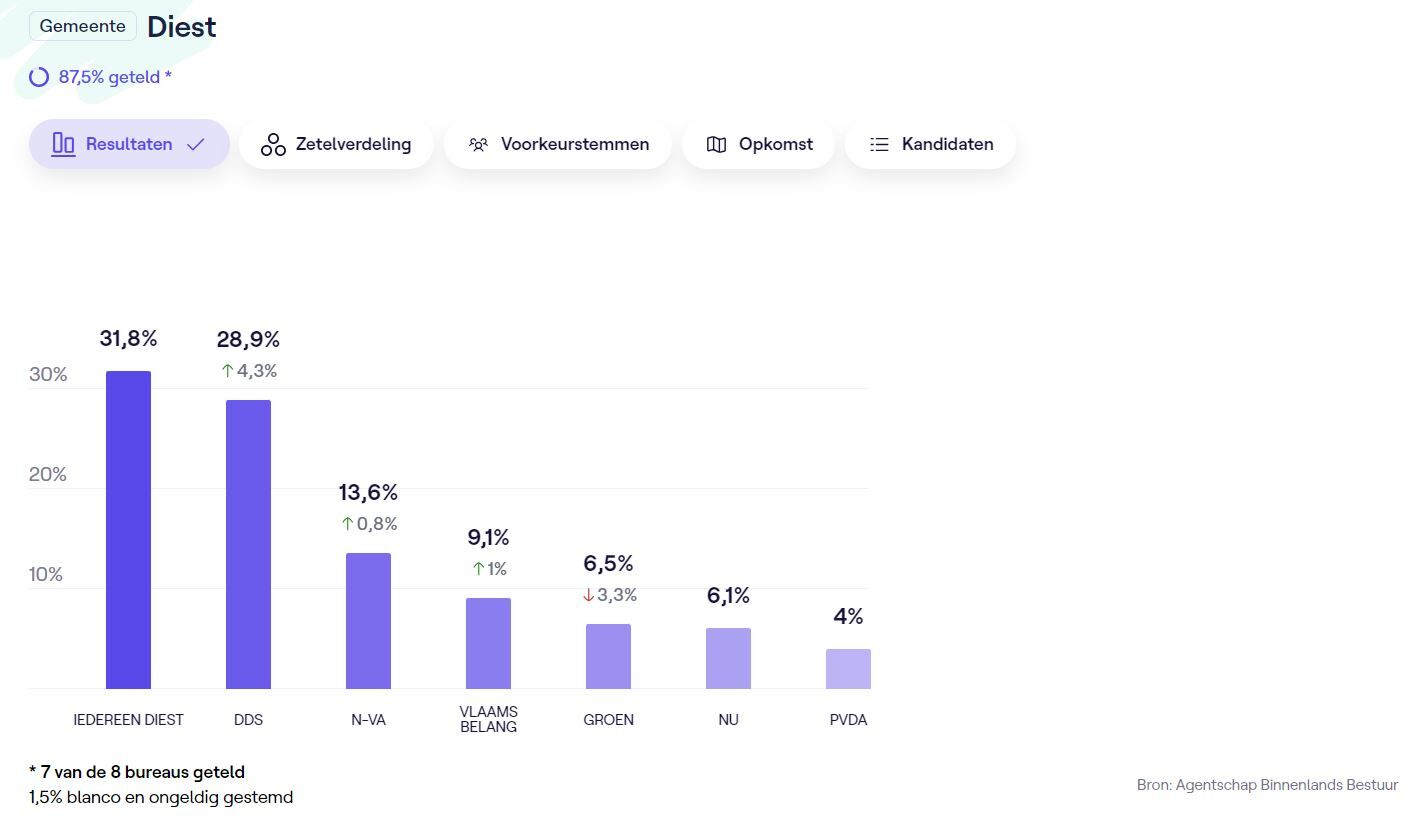Click the people icon for Voorkeurstemmen
Viewport: 1416px width, 824px height.
click(478, 145)
